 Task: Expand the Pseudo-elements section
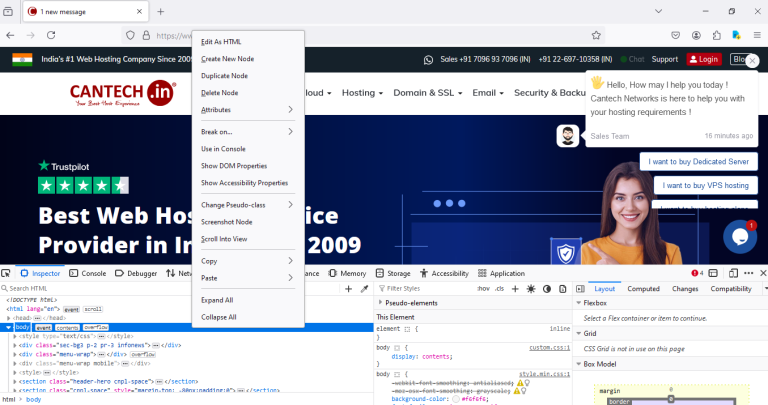[381, 302]
